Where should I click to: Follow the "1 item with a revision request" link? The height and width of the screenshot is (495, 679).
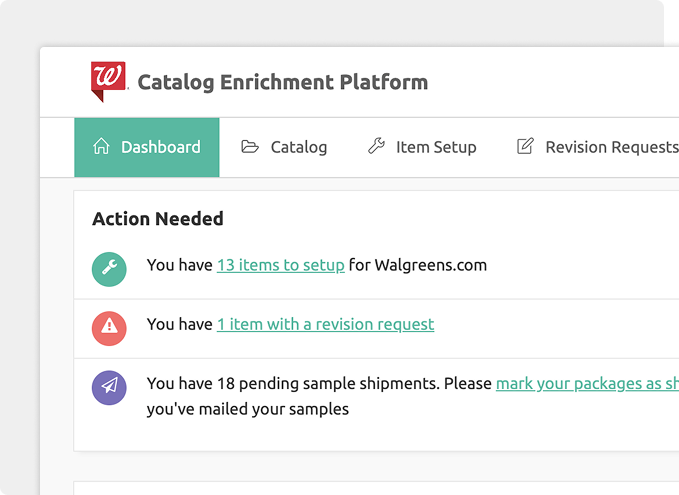(x=325, y=324)
